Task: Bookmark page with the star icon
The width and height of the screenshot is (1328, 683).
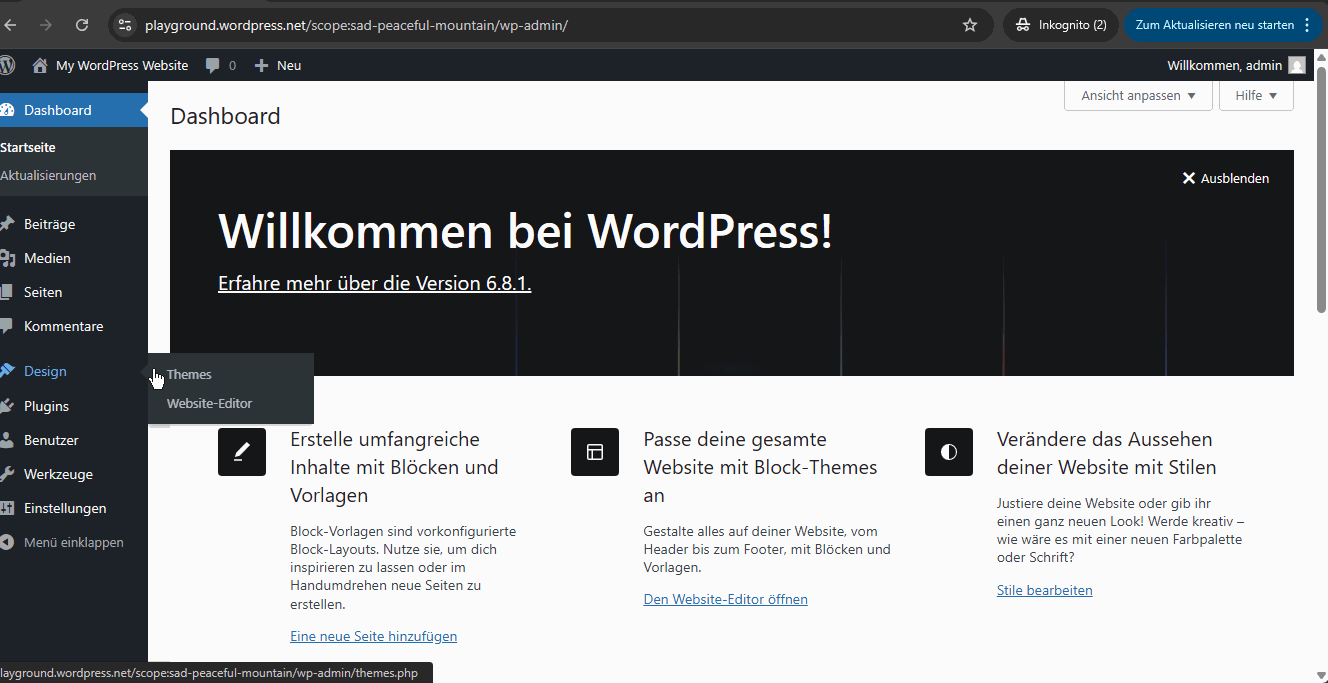Action: pyautogui.click(x=970, y=25)
